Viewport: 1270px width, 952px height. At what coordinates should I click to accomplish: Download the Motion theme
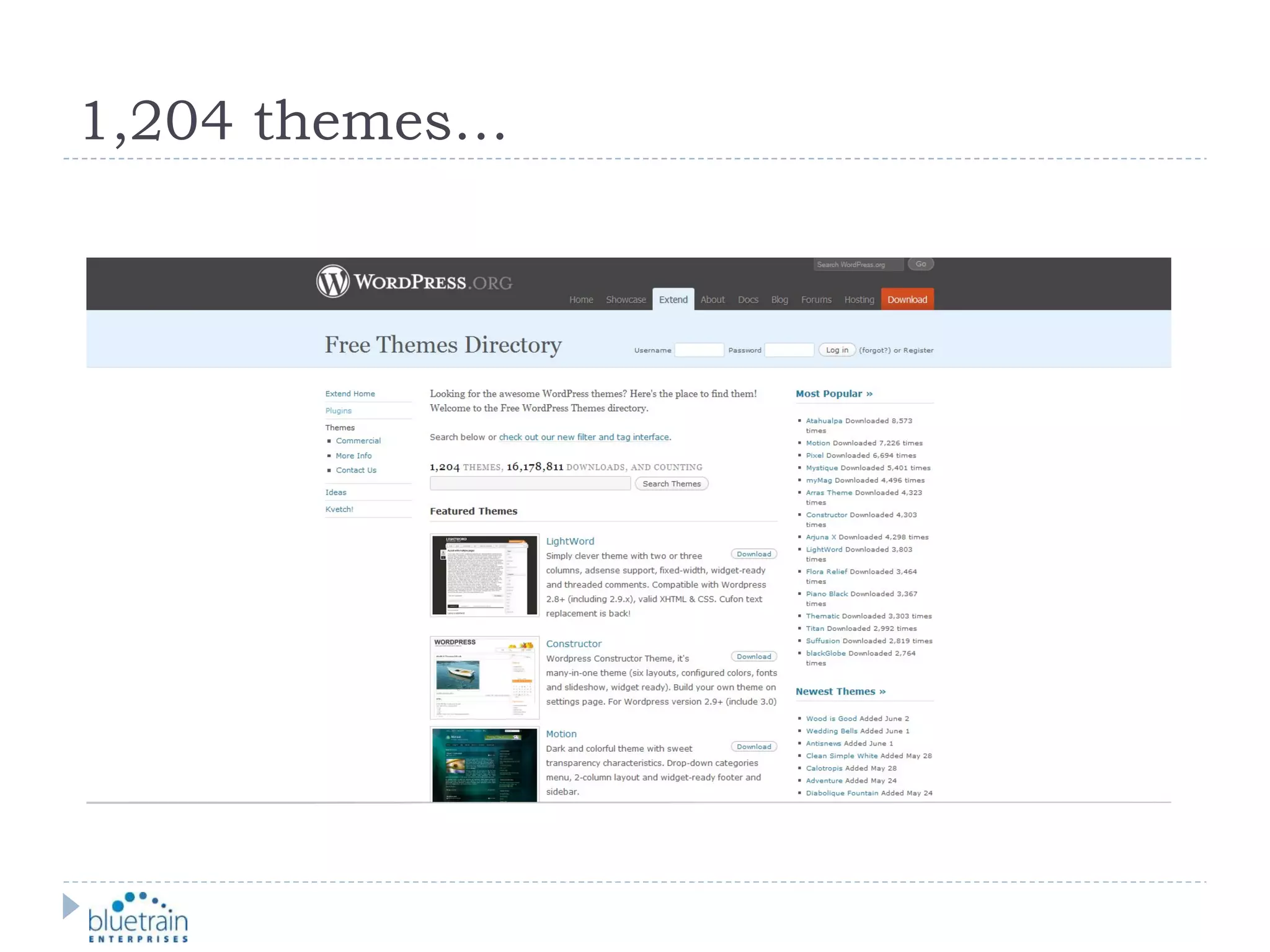click(x=754, y=746)
